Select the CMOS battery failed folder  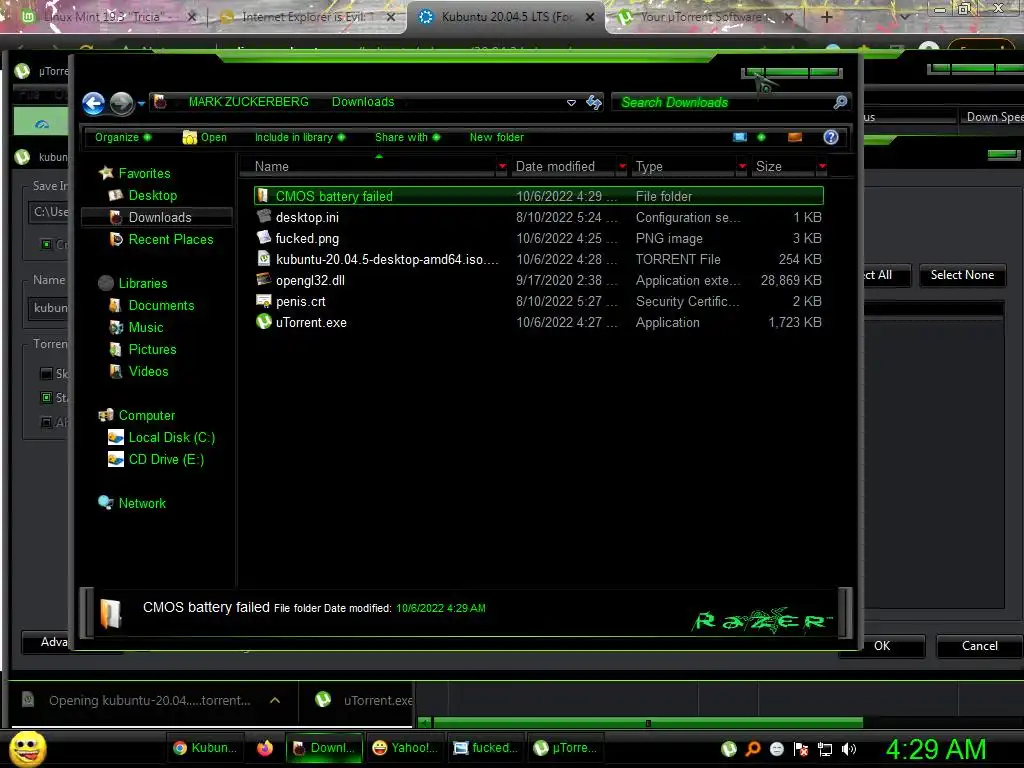coord(539,196)
